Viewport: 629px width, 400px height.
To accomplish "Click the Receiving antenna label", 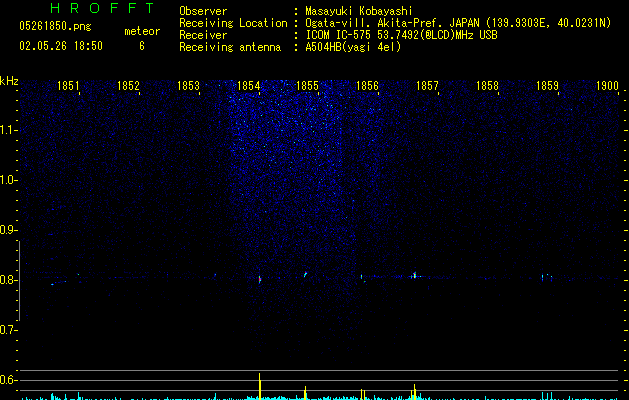I will pyautogui.click(x=230, y=47).
